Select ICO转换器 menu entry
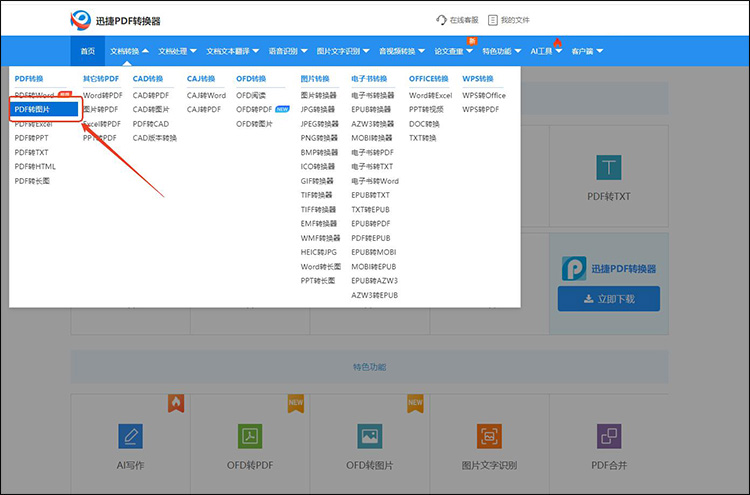750x495 pixels. [318, 167]
